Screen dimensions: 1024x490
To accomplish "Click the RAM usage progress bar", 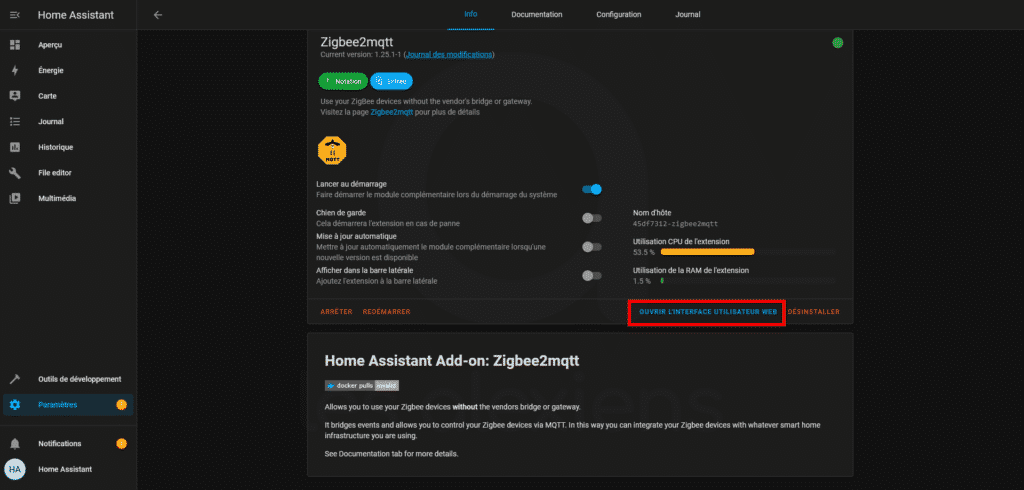I will [x=748, y=280].
